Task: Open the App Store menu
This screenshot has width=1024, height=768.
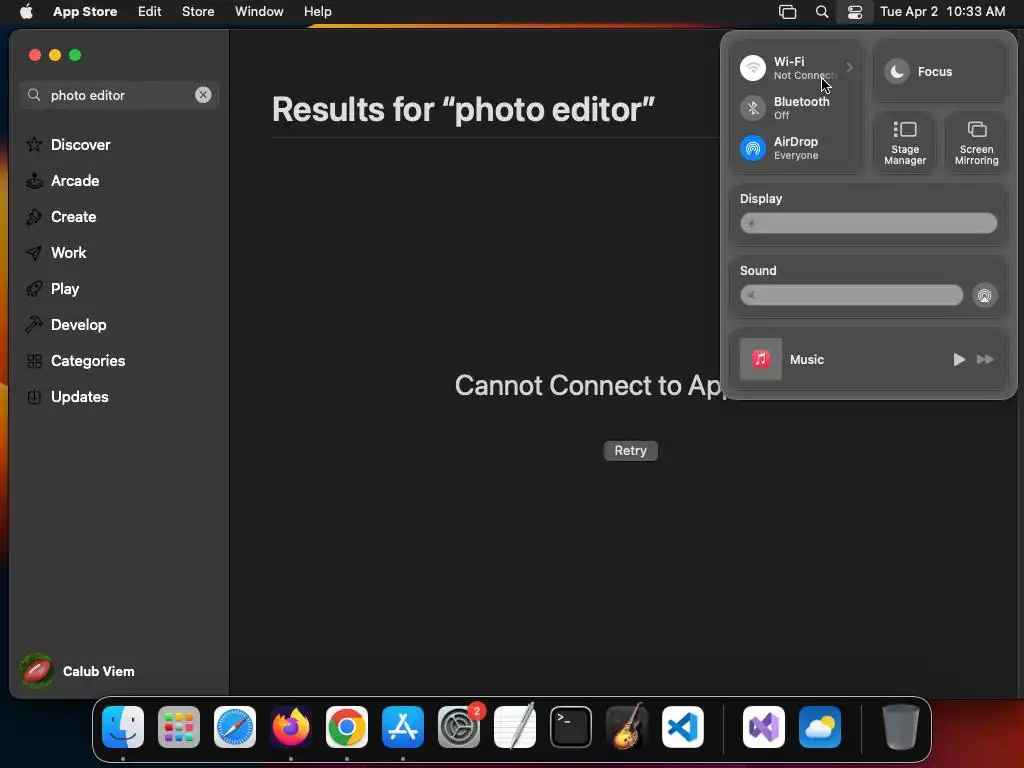Action: [x=85, y=12]
